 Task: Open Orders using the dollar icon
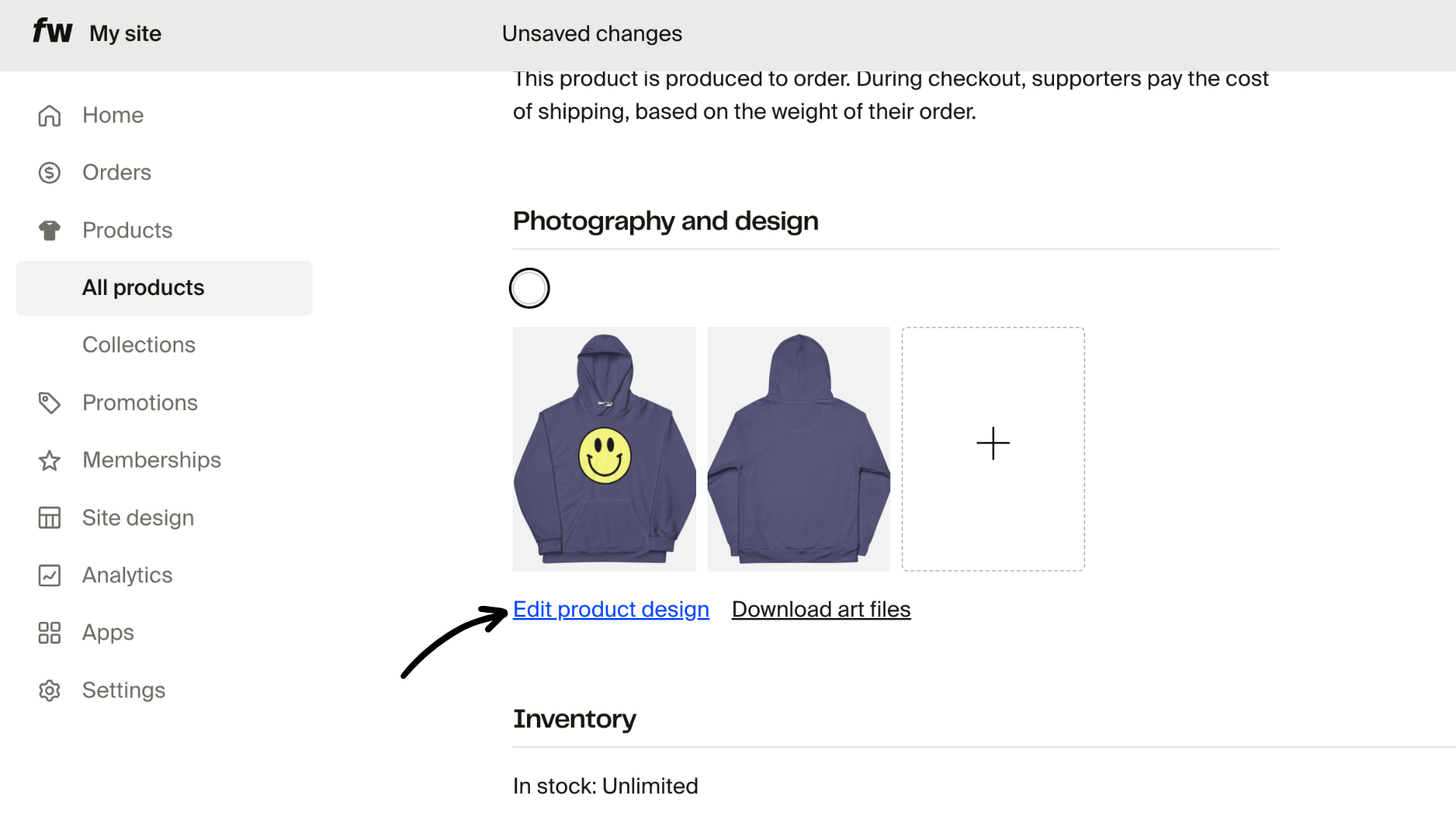click(x=49, y=172)
